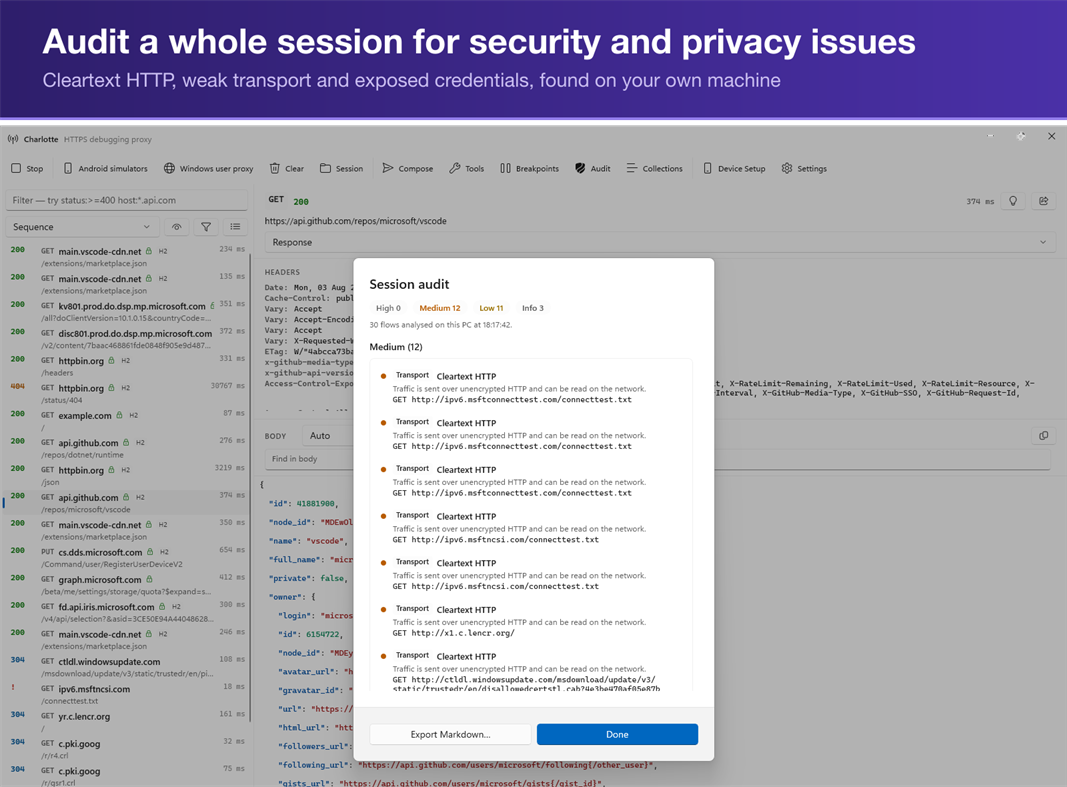
Task: Open Device Setup
Action: (x=734, y=169)
